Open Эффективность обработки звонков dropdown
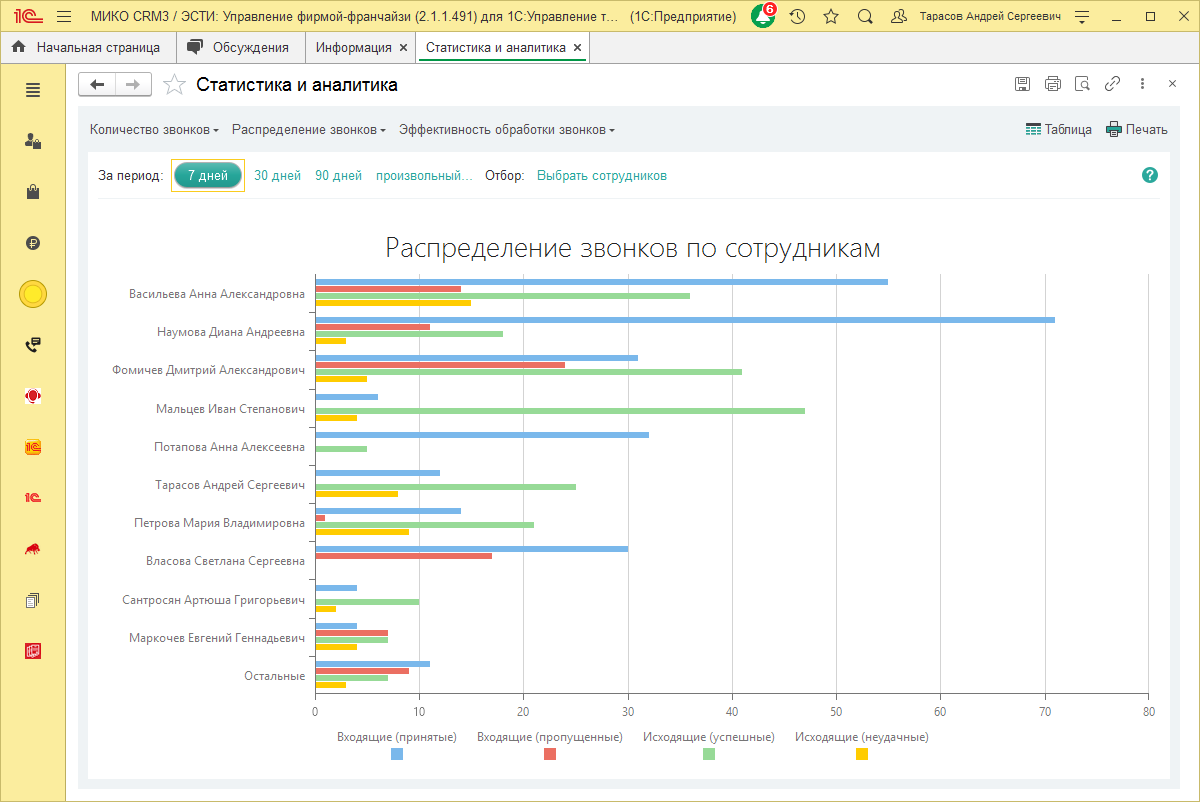The image size is (1200, 802). pyautogui.click(x=506, y=130)
